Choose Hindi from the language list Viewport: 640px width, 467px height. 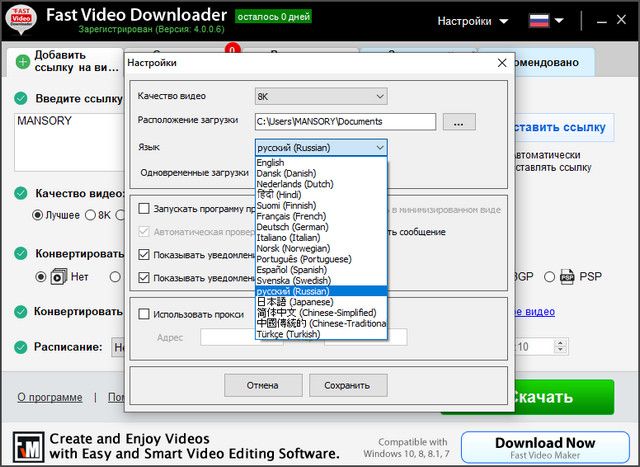(321, 195)
